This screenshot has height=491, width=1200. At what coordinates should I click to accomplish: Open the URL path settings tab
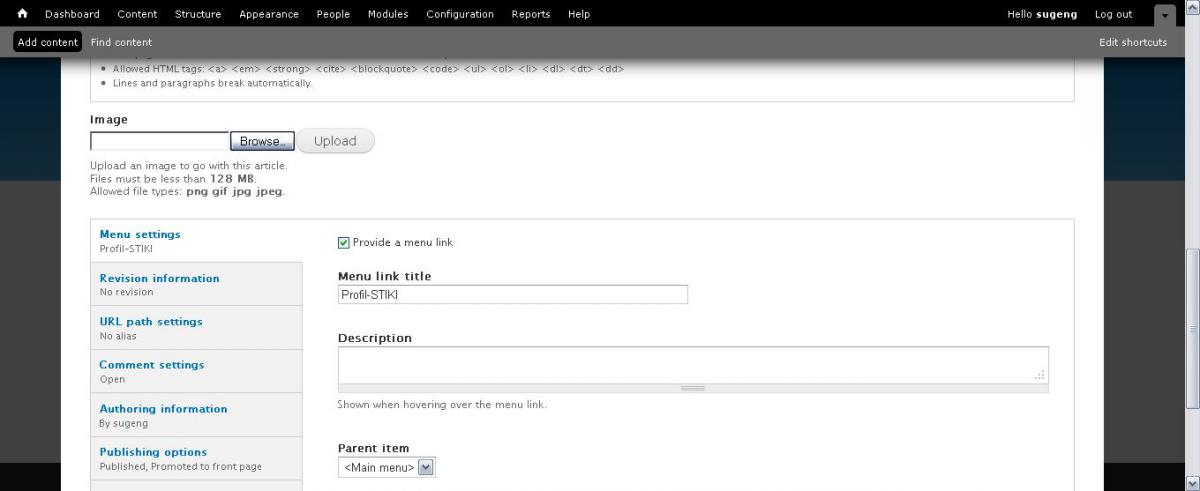(x=151, y=321)
